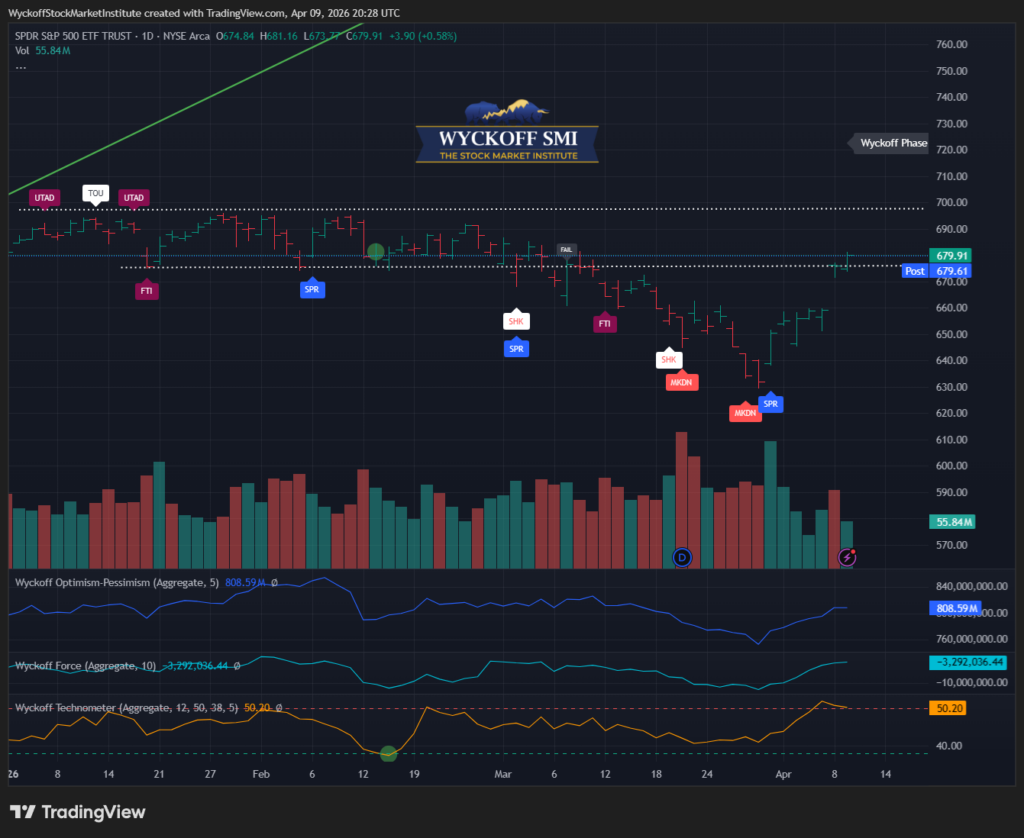Select the leftmost UTAD label

point(44,198)
